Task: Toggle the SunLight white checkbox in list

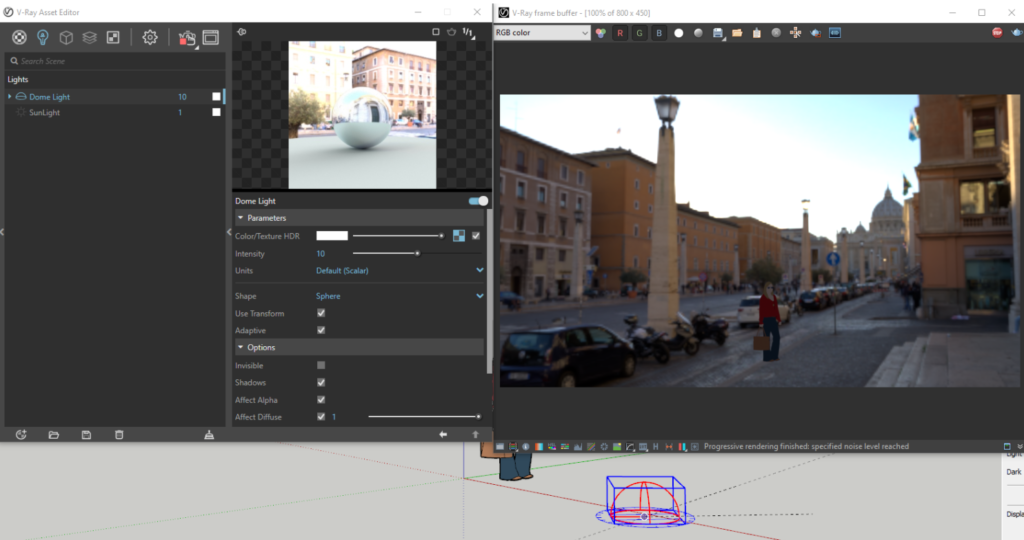Action: [216, 112]
